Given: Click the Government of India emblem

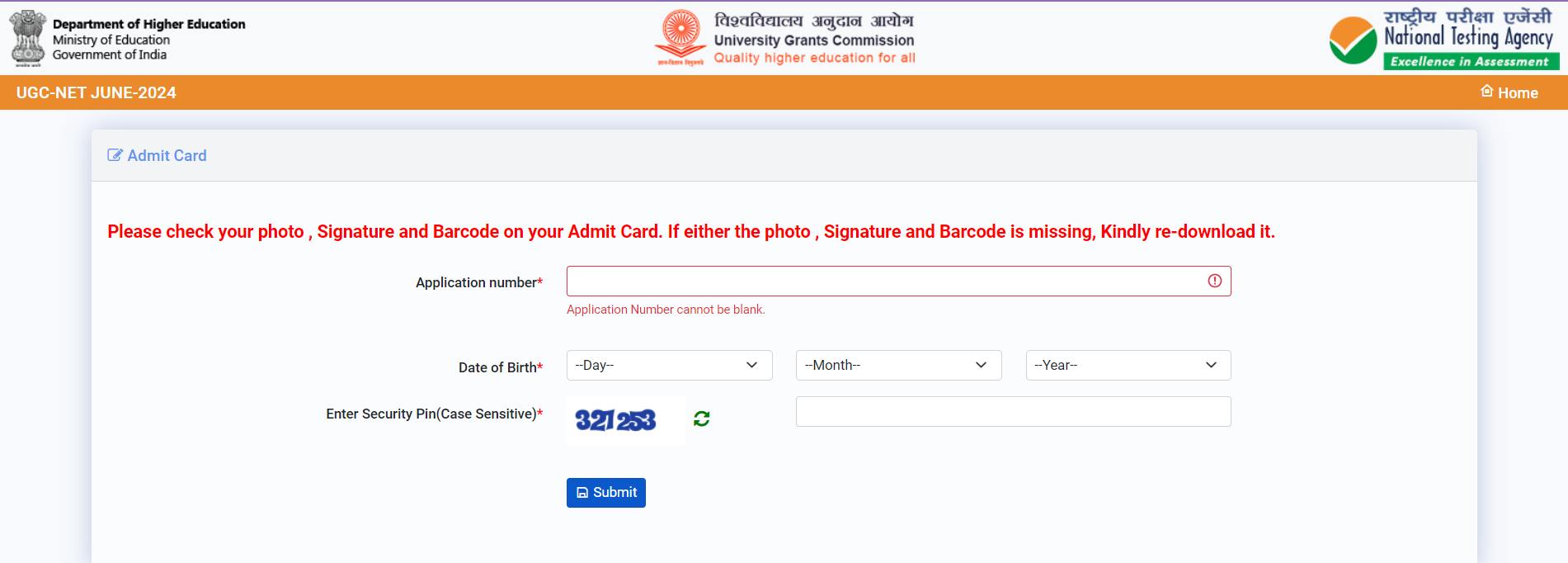Looking at the screenshot, I should [x=27, y=38].
